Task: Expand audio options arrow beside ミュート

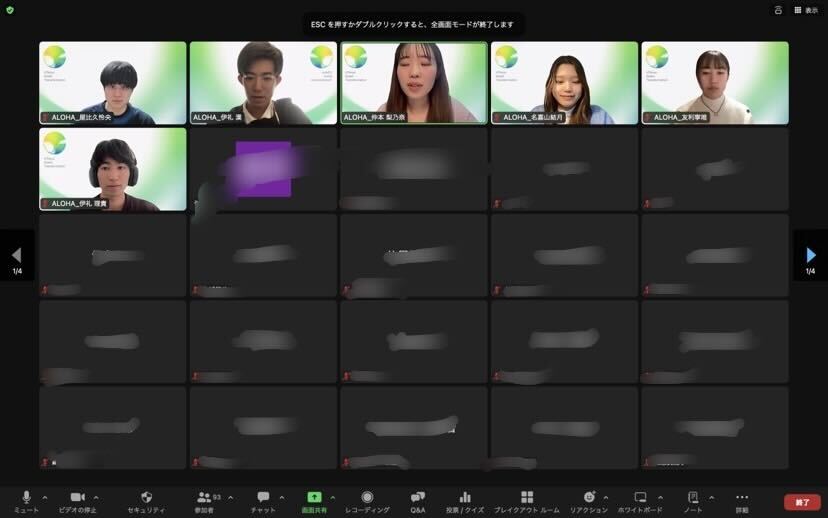Action: [44, 497]
